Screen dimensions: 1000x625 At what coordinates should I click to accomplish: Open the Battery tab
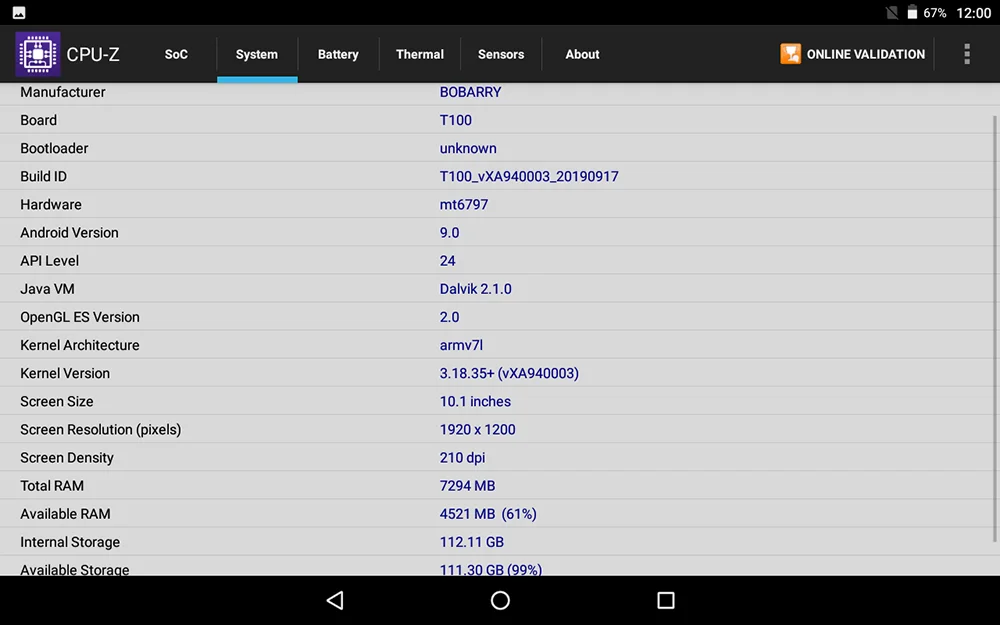click(338, 54)
